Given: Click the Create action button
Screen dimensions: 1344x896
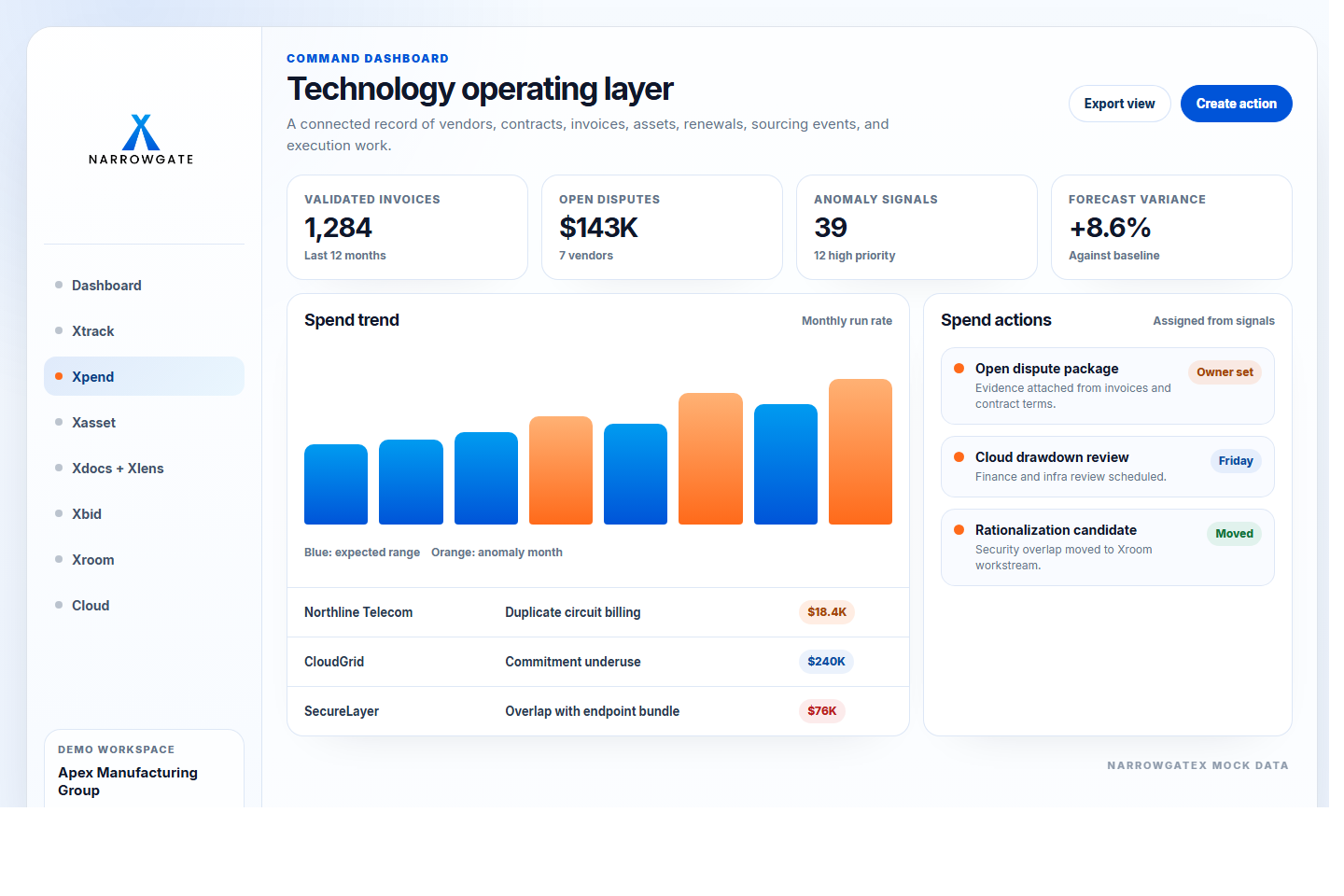Looking at the screenshot, I should click(1236, 104).
